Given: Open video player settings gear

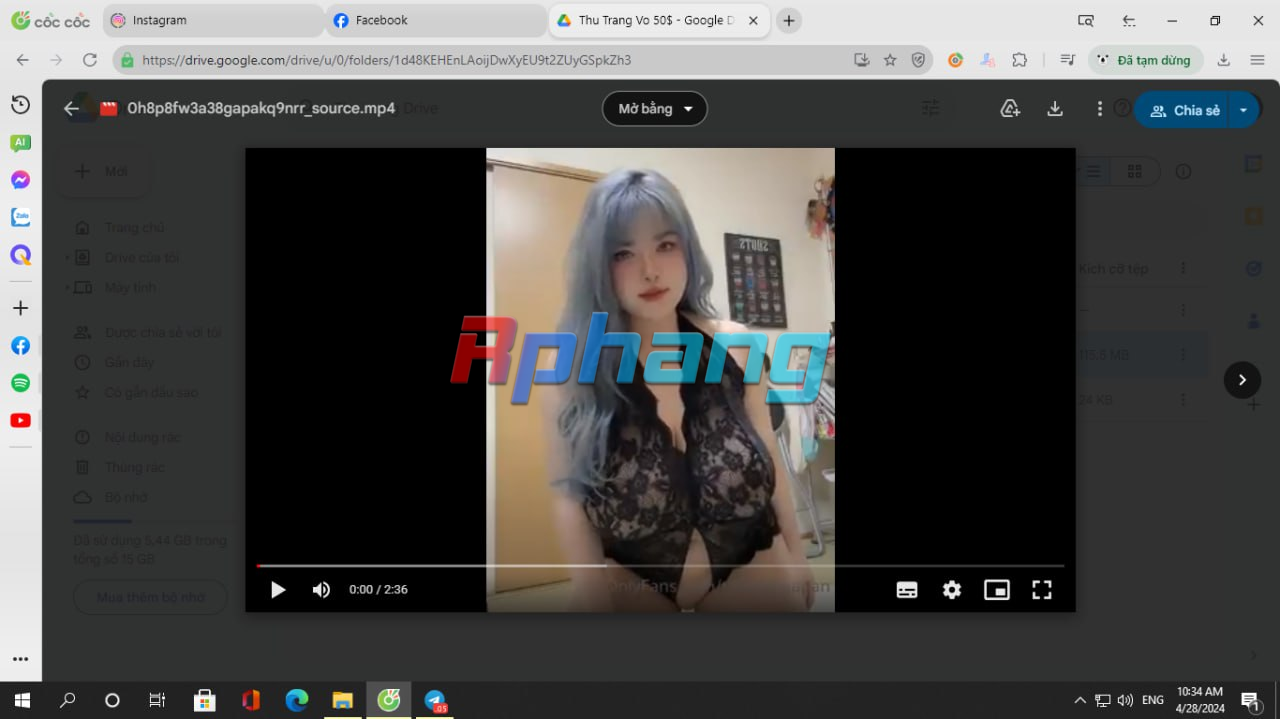Looking at the screenshot, I should pyautogui.click(x=952, y=590).
